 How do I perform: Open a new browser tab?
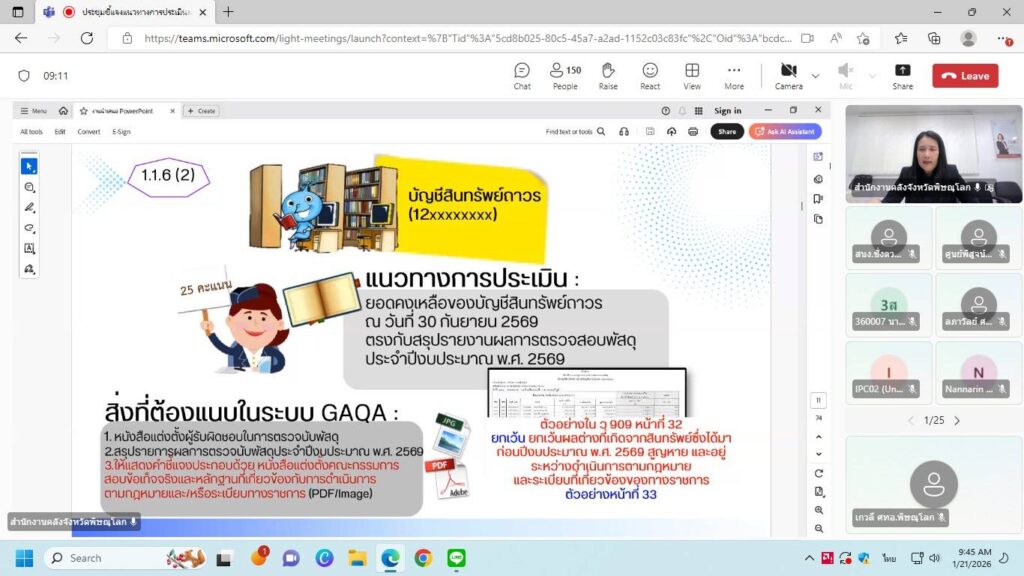pos(228,12)
